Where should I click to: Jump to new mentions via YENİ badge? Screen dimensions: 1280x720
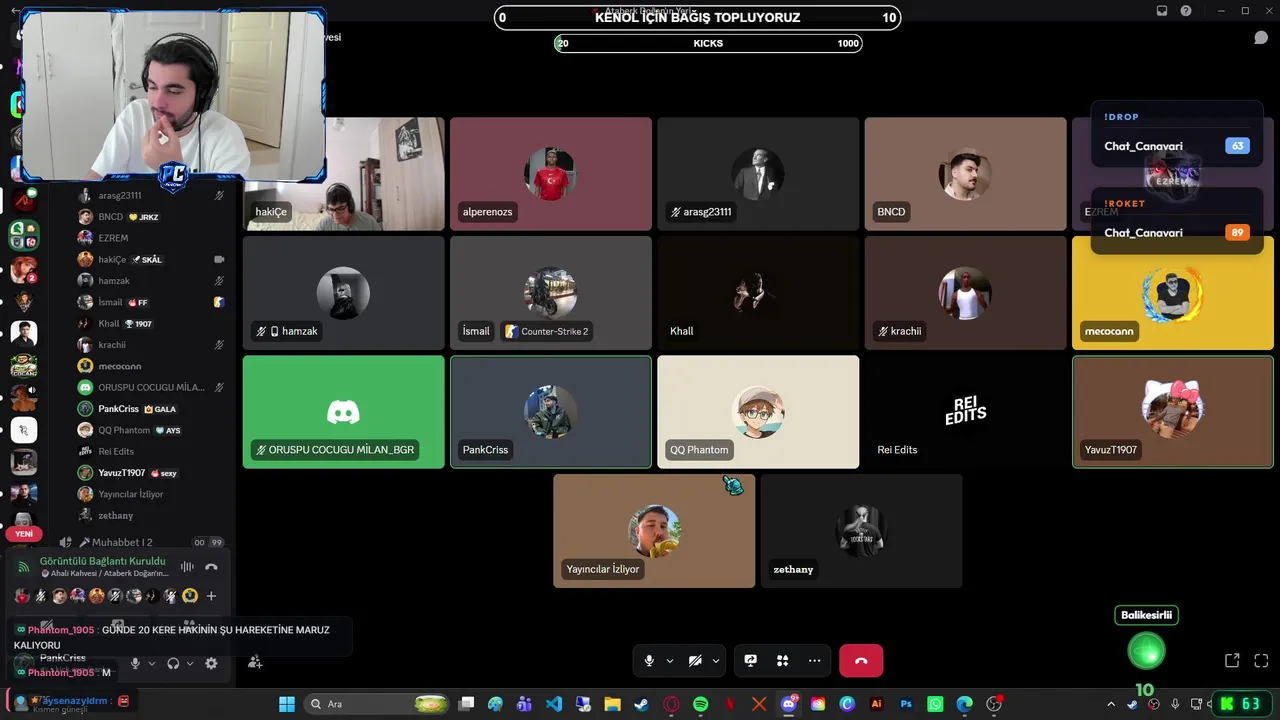(24, 534)
